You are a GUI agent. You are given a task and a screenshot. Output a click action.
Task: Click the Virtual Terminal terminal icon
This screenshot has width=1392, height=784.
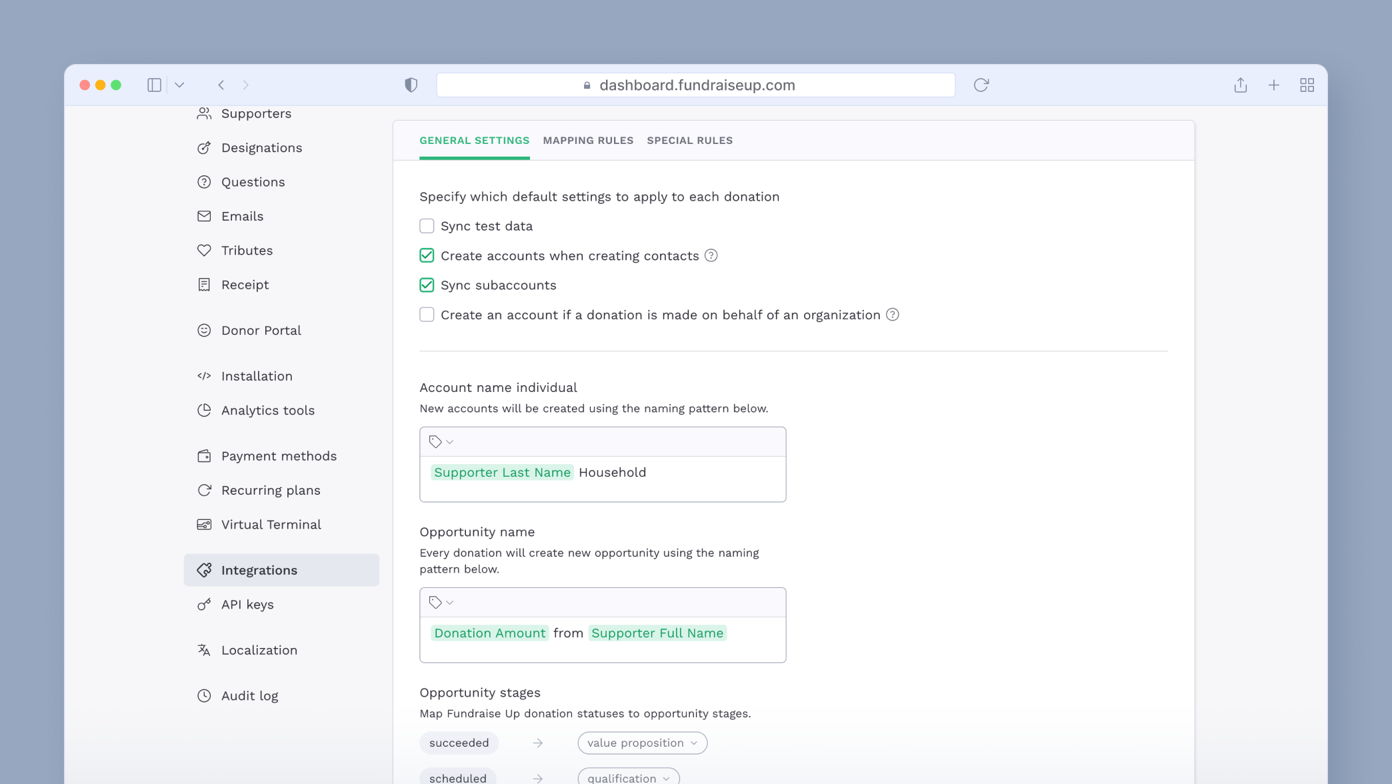[x=203, y=524]
